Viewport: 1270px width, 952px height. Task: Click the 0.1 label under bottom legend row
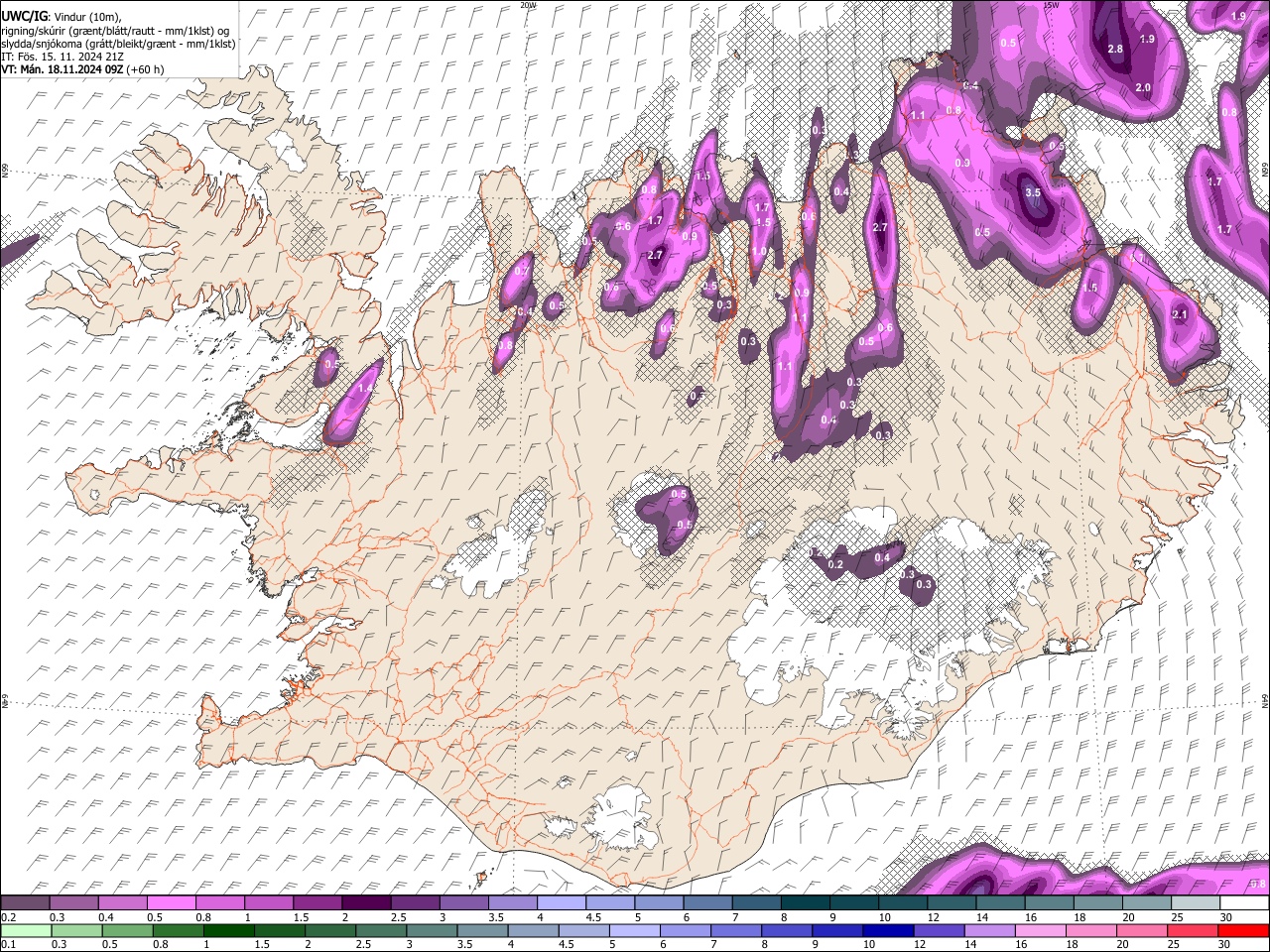[8, 945]
